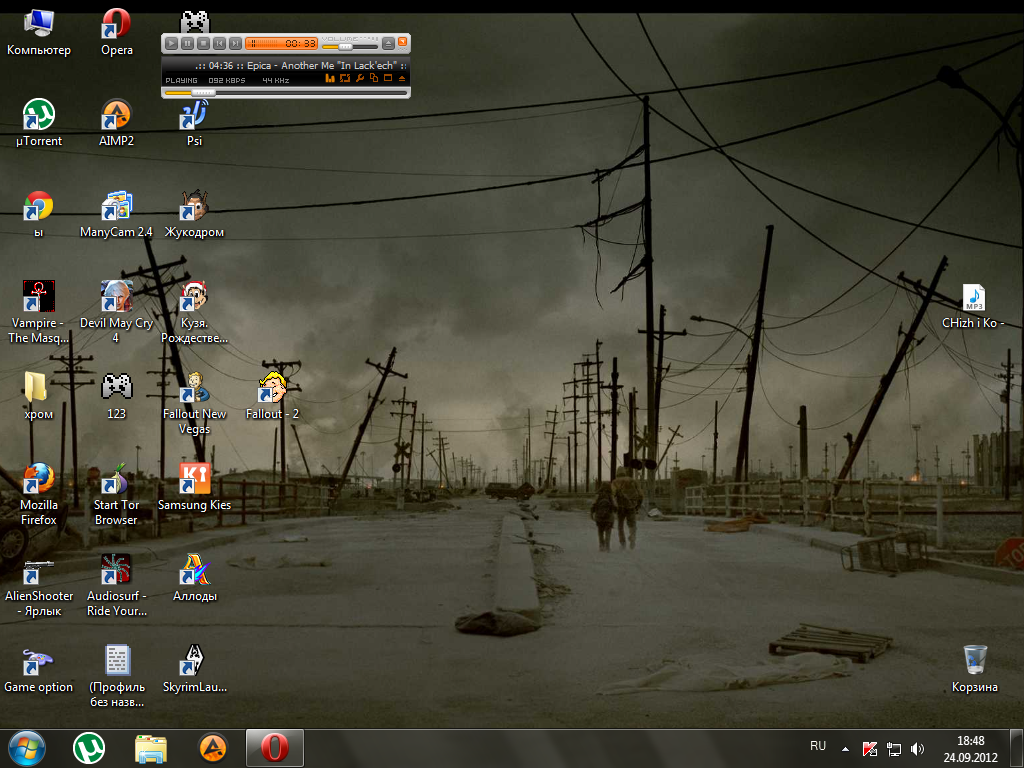Screen dimensions: 1024x768
Task: Open µTorrent from the taskbar
Action: [89, 748]
